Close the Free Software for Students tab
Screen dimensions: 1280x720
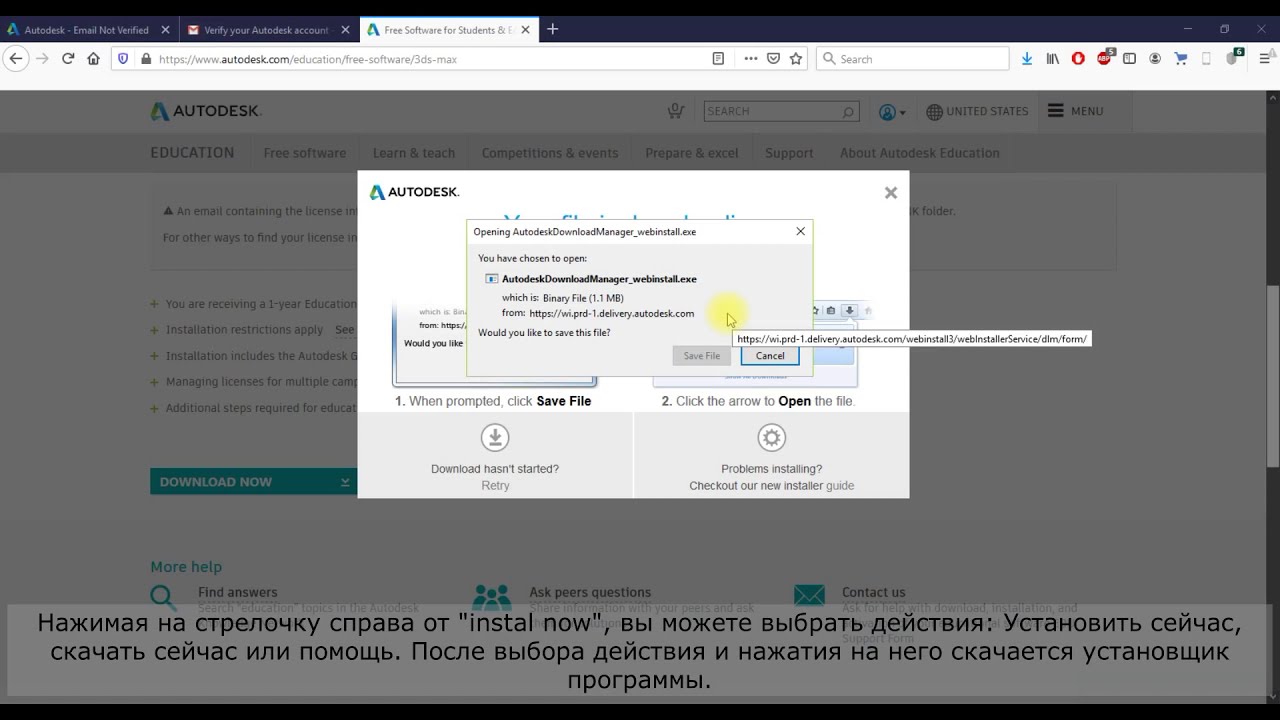(525, 30)
